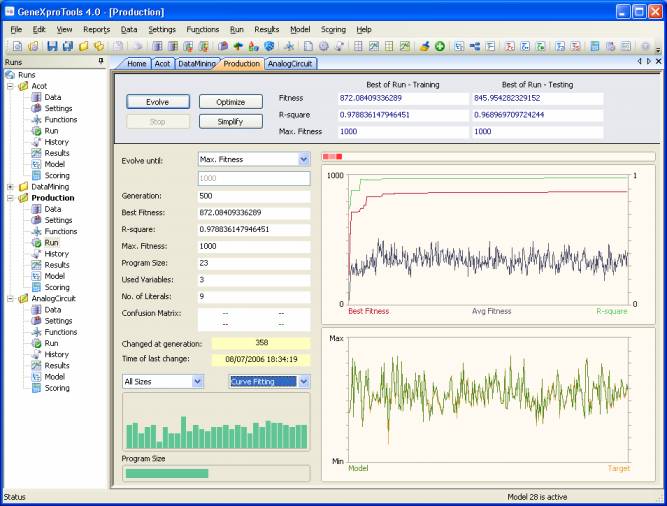Open the Curve Fitting dropdown
The height and width of the screenshot is (506, 667).
304,381
